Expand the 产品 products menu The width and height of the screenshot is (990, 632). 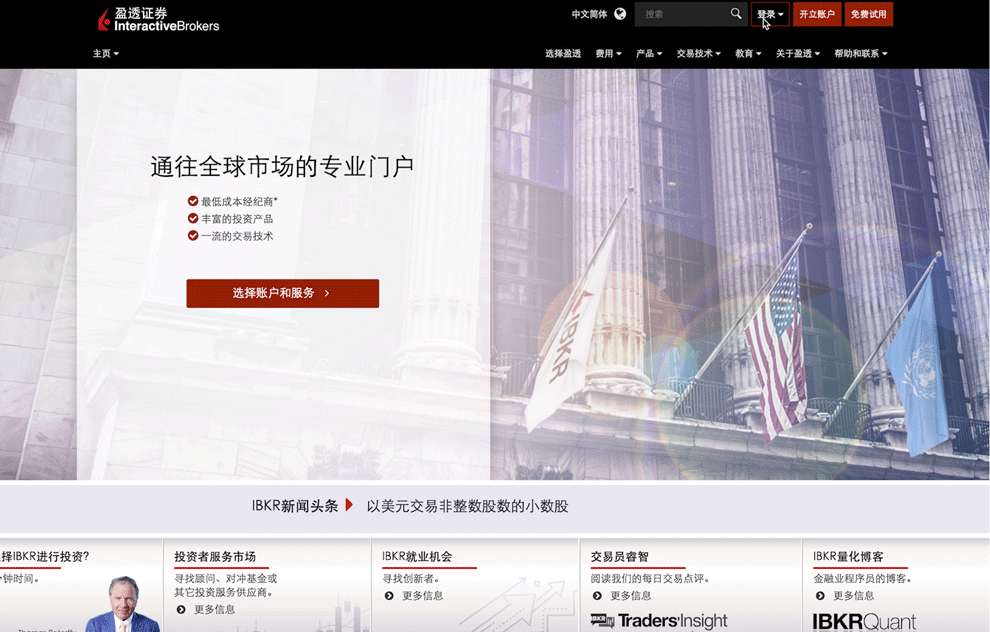tap(649, 54)
